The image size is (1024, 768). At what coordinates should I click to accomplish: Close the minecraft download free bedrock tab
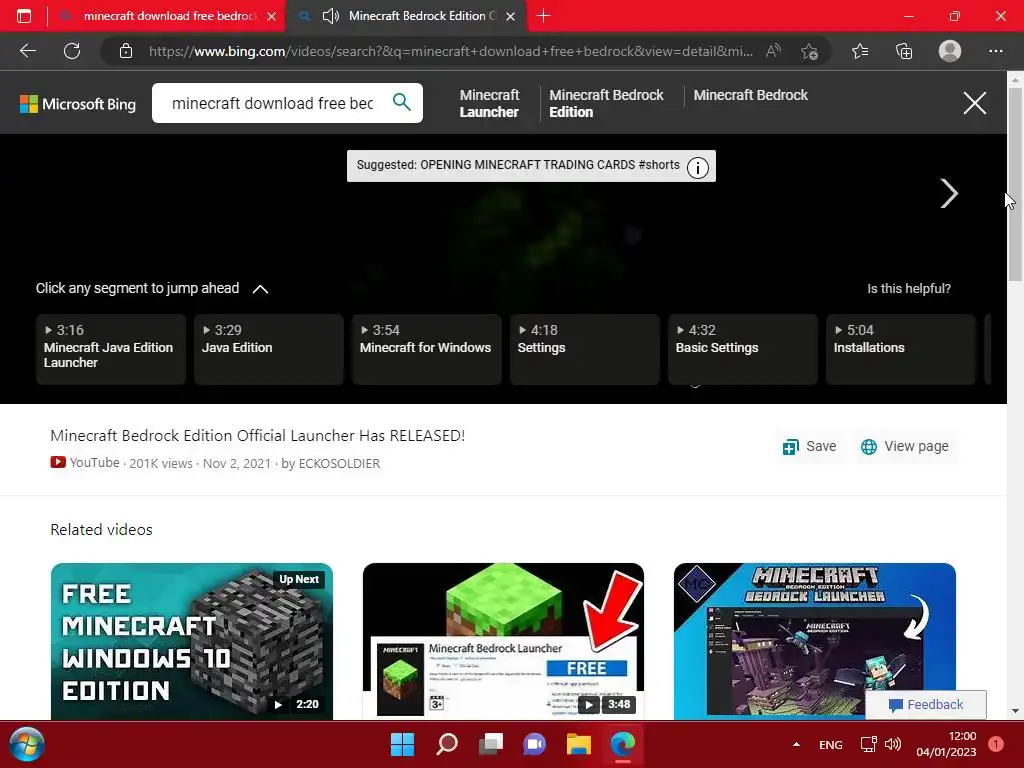pos(272,16)
